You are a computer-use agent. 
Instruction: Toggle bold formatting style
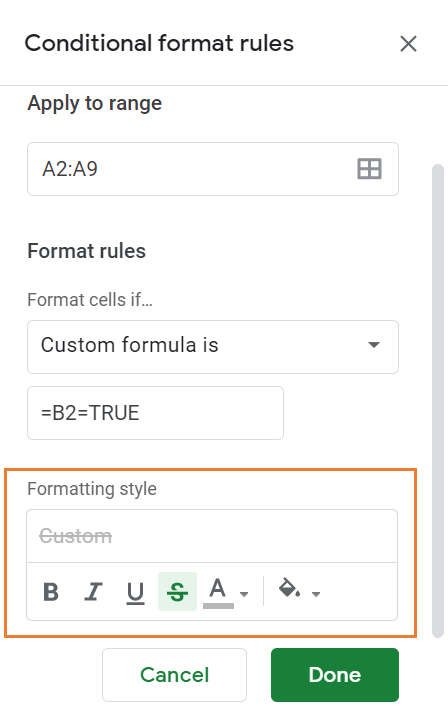click(51, 592)
